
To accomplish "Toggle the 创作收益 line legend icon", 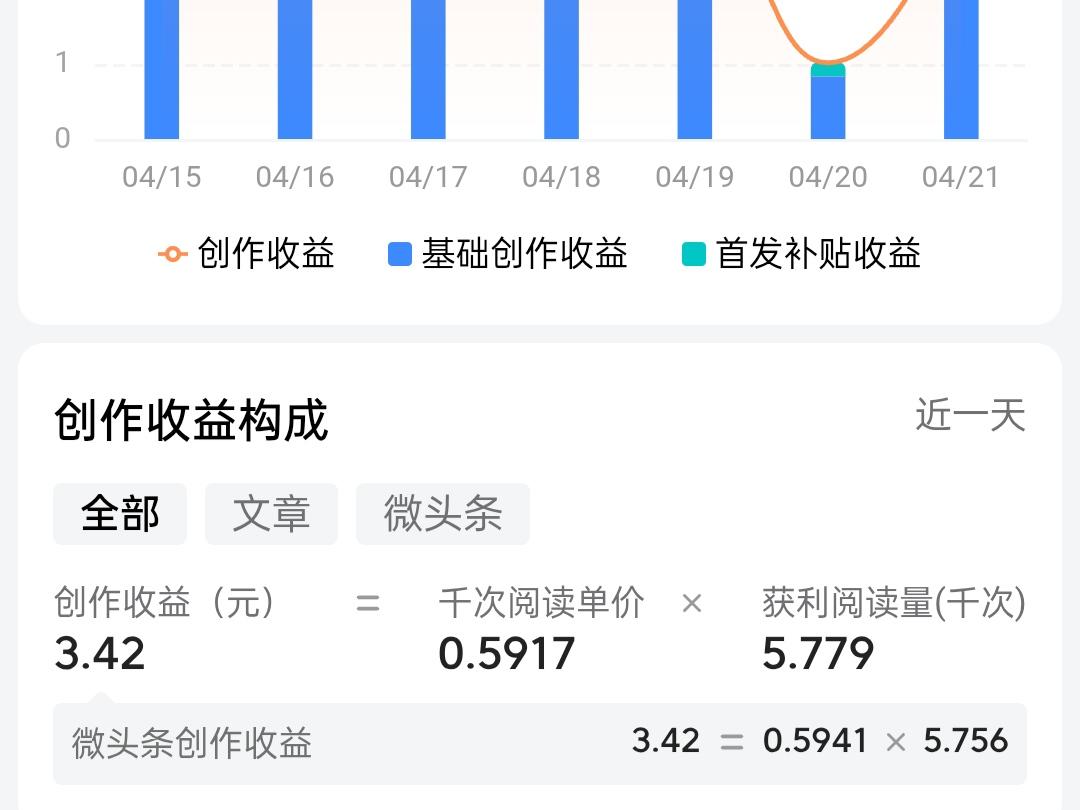I will [172, 254].
